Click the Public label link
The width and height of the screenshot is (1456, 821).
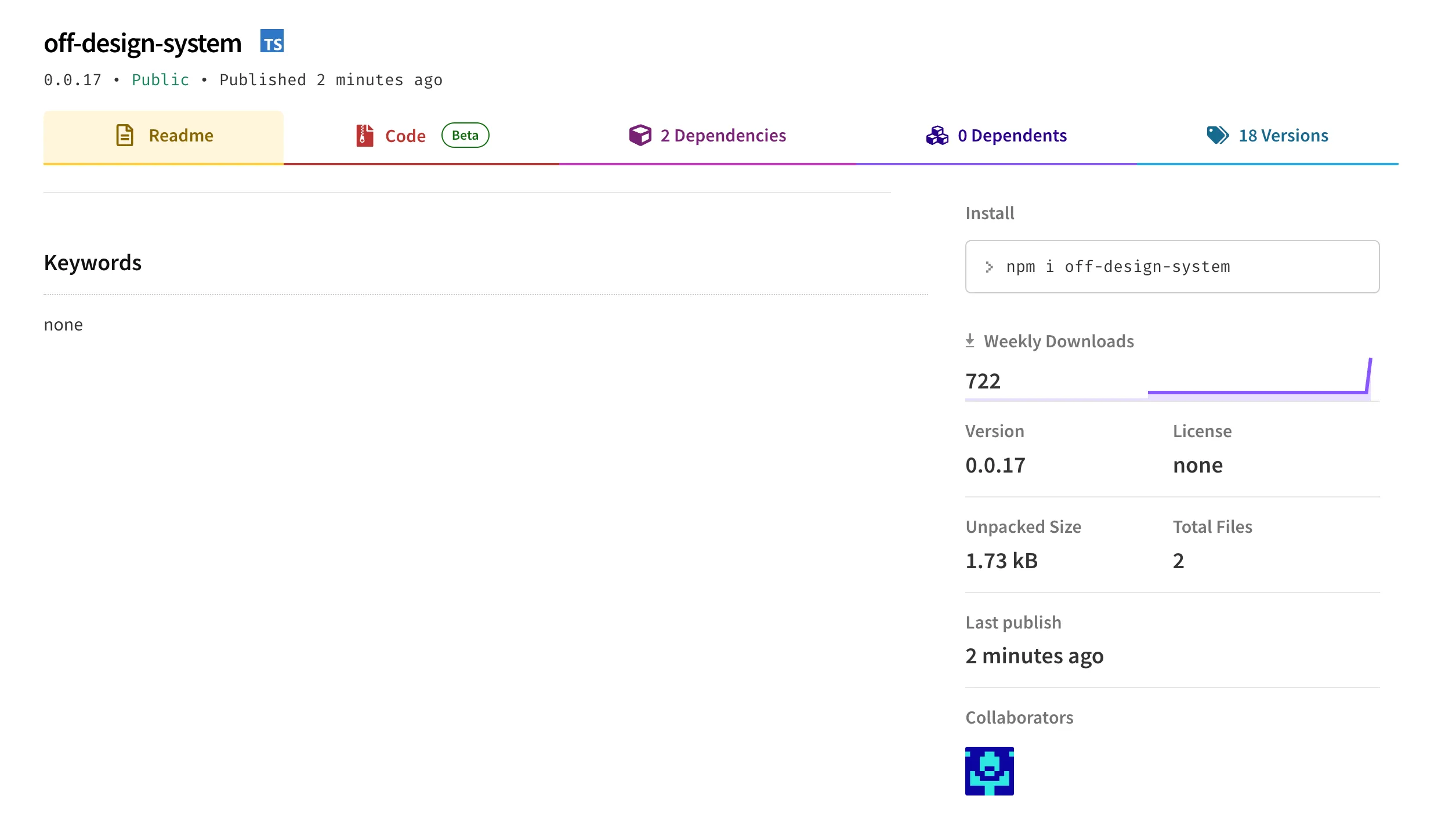159,79
